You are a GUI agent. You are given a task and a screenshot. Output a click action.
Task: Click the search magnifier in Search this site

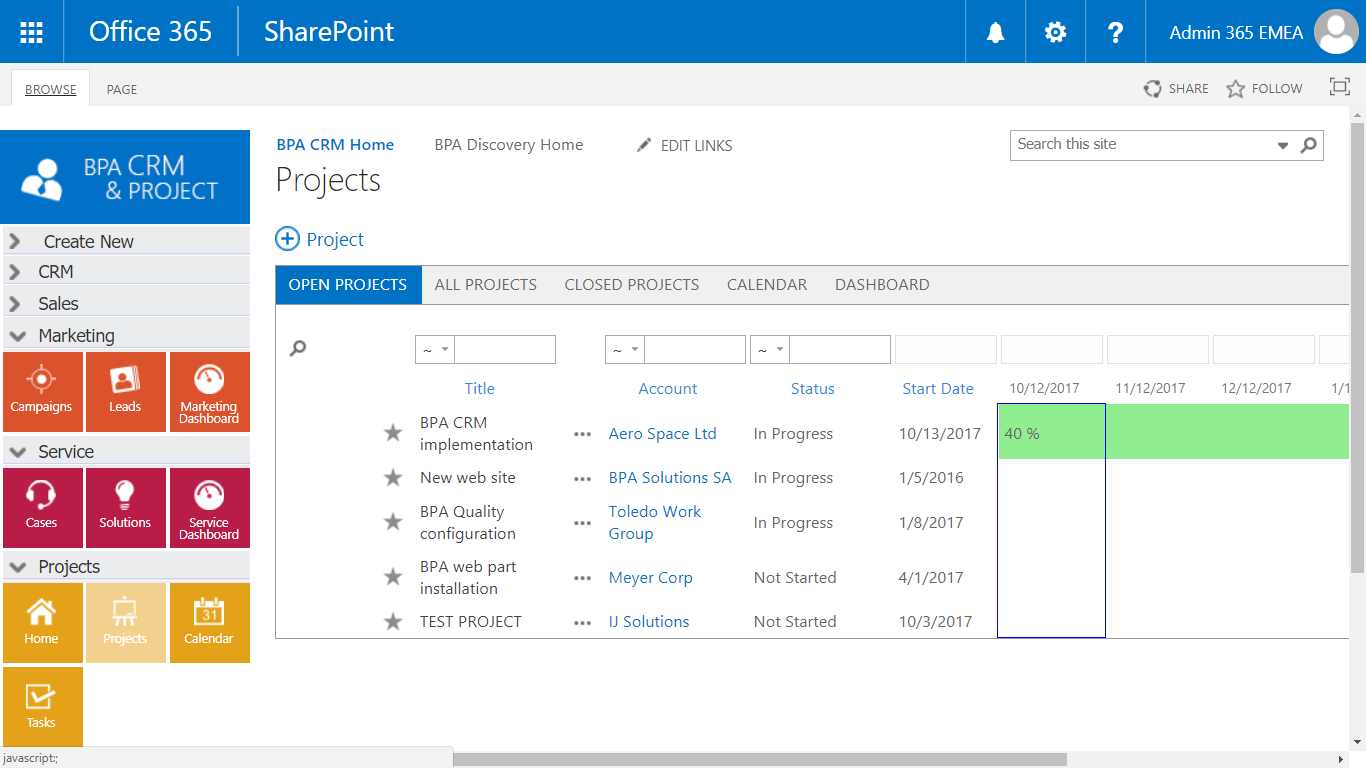[x=1308, y=145]
